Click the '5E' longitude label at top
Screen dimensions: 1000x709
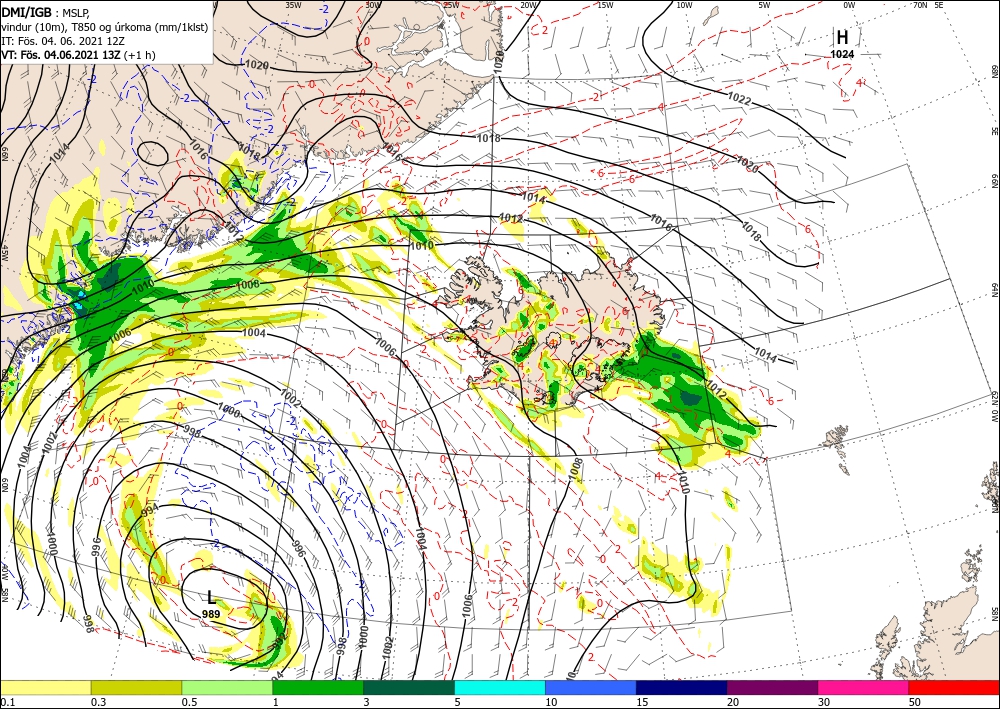pyautogui.click(x=939, y=5)
